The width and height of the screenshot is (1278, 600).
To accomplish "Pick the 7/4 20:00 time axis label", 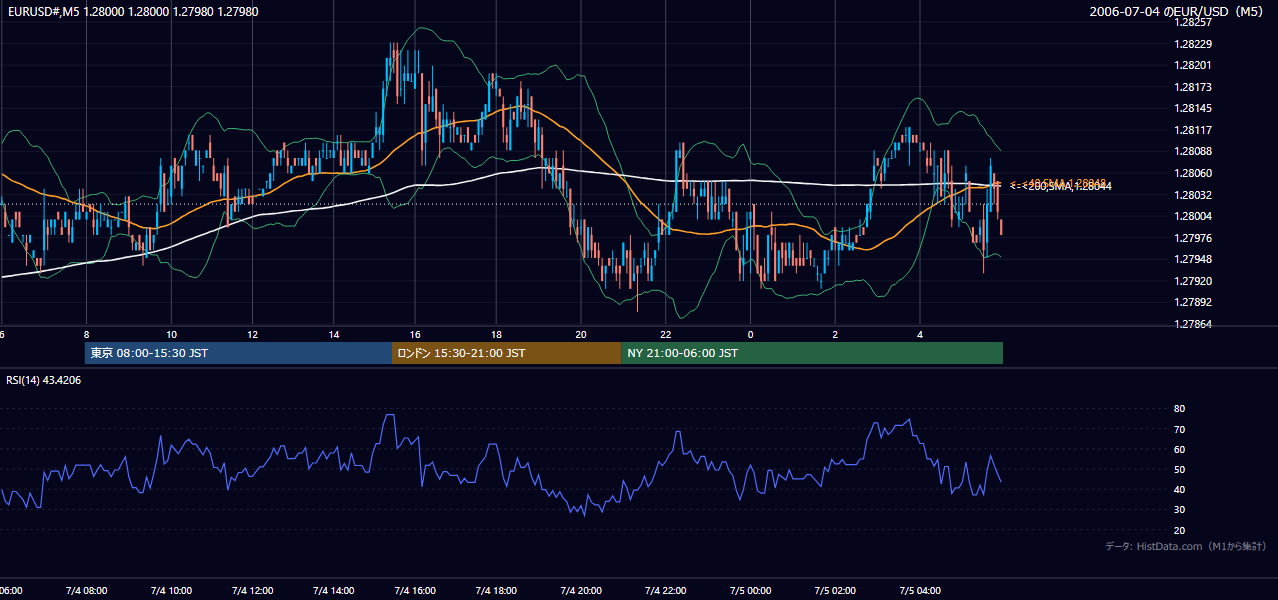I will tap(581, 590).
